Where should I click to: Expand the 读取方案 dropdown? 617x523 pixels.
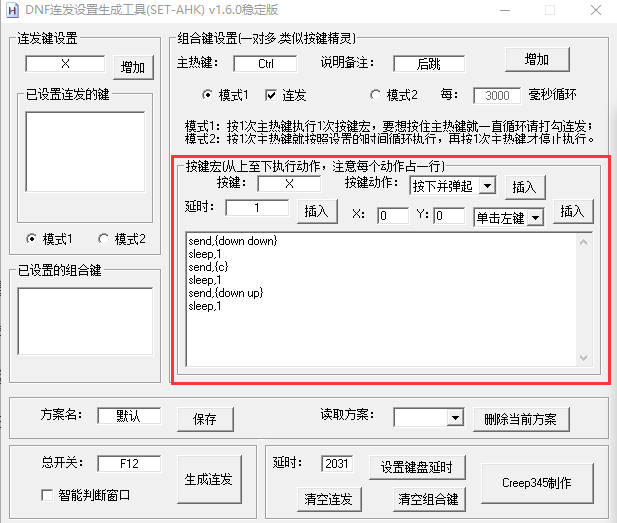click(x=455, y=418)
